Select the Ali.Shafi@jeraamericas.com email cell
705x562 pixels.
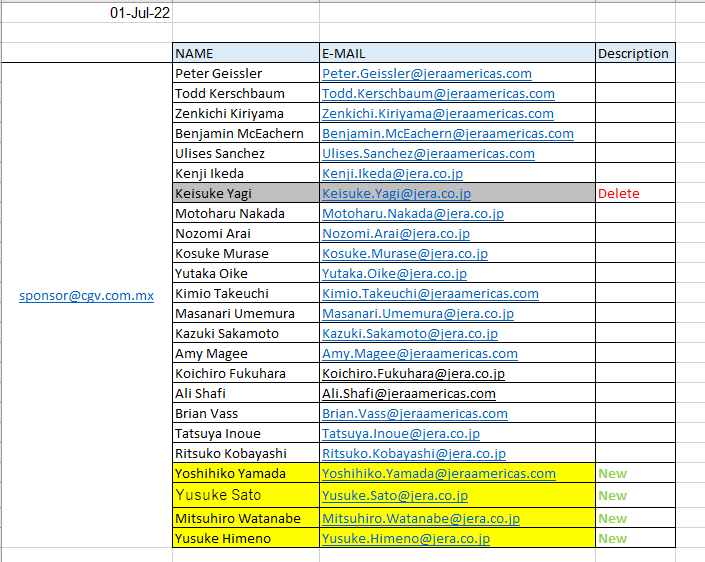457,393
